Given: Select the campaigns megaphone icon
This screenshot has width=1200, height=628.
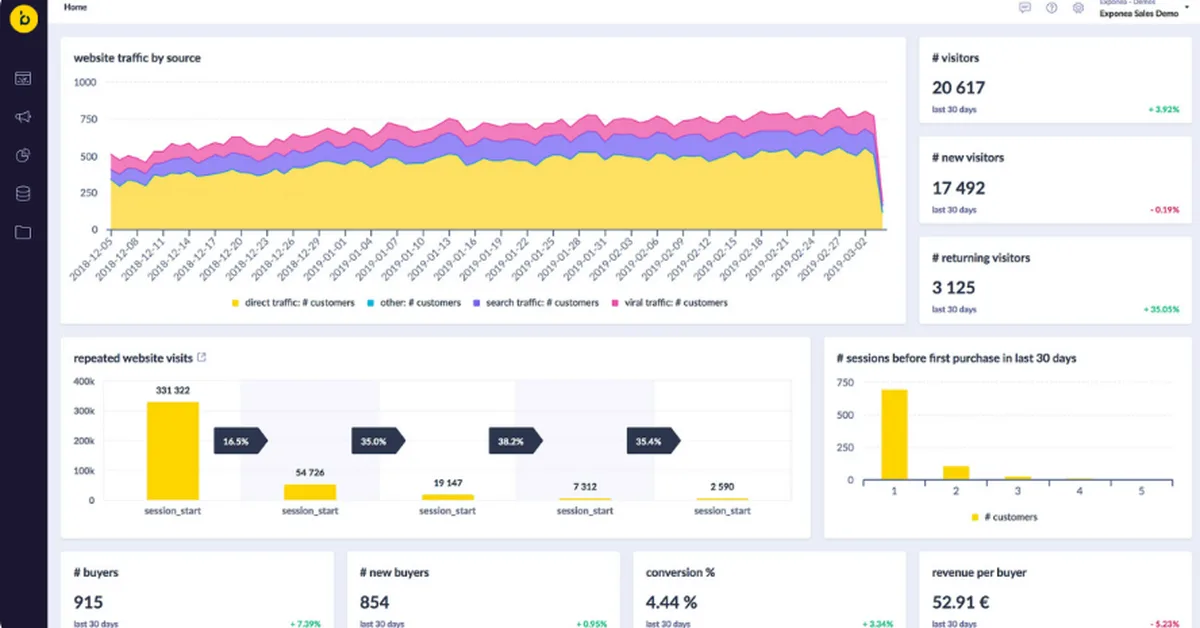Looking at the screenshot, I should pos(24,116).
